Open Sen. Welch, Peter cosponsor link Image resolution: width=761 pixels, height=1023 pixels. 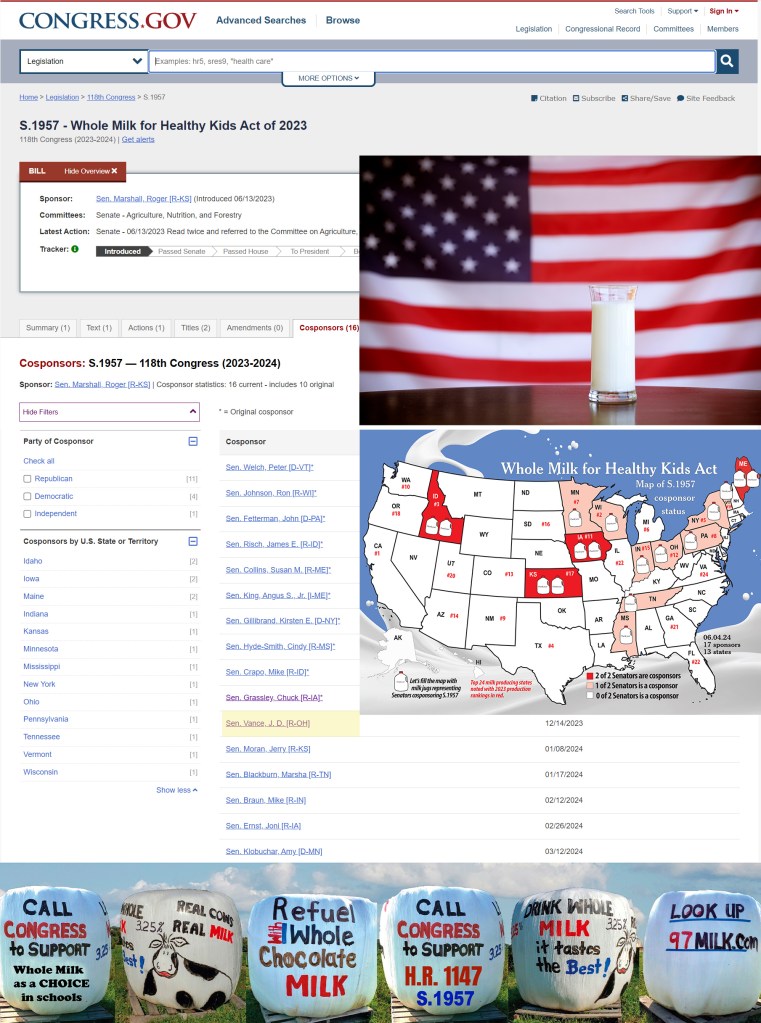tap(269, 467)
